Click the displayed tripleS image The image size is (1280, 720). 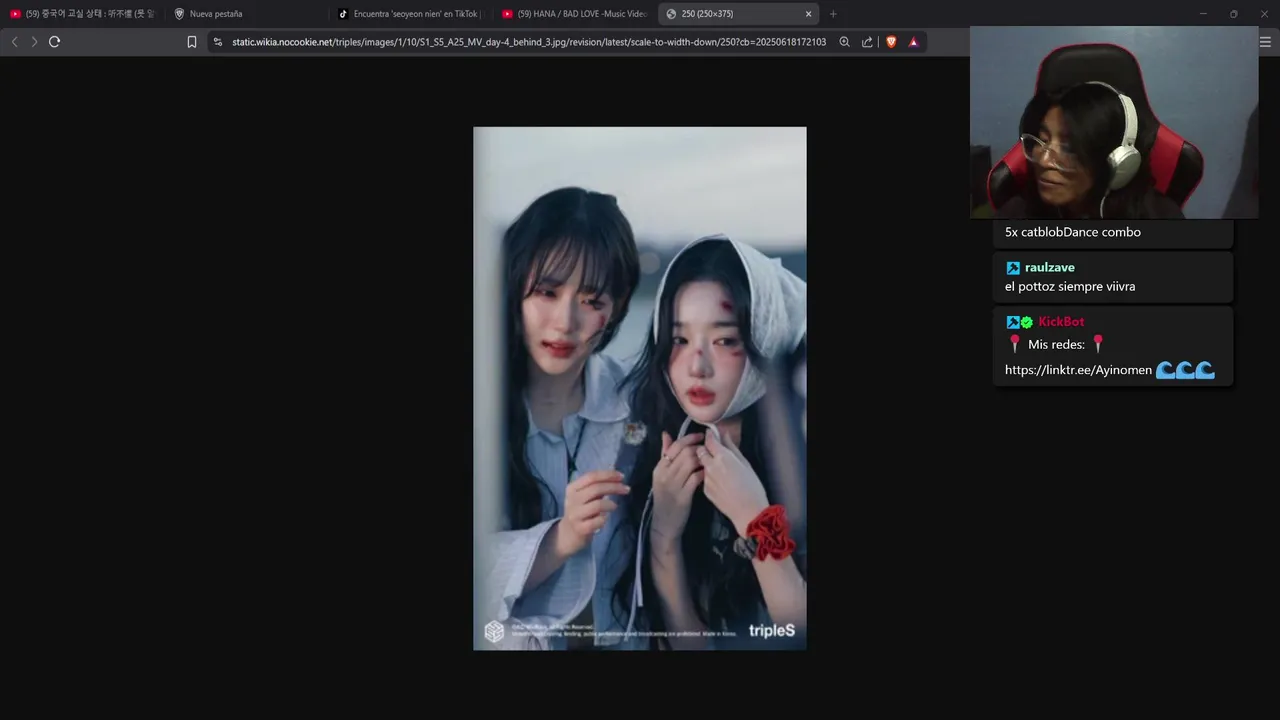640,388
